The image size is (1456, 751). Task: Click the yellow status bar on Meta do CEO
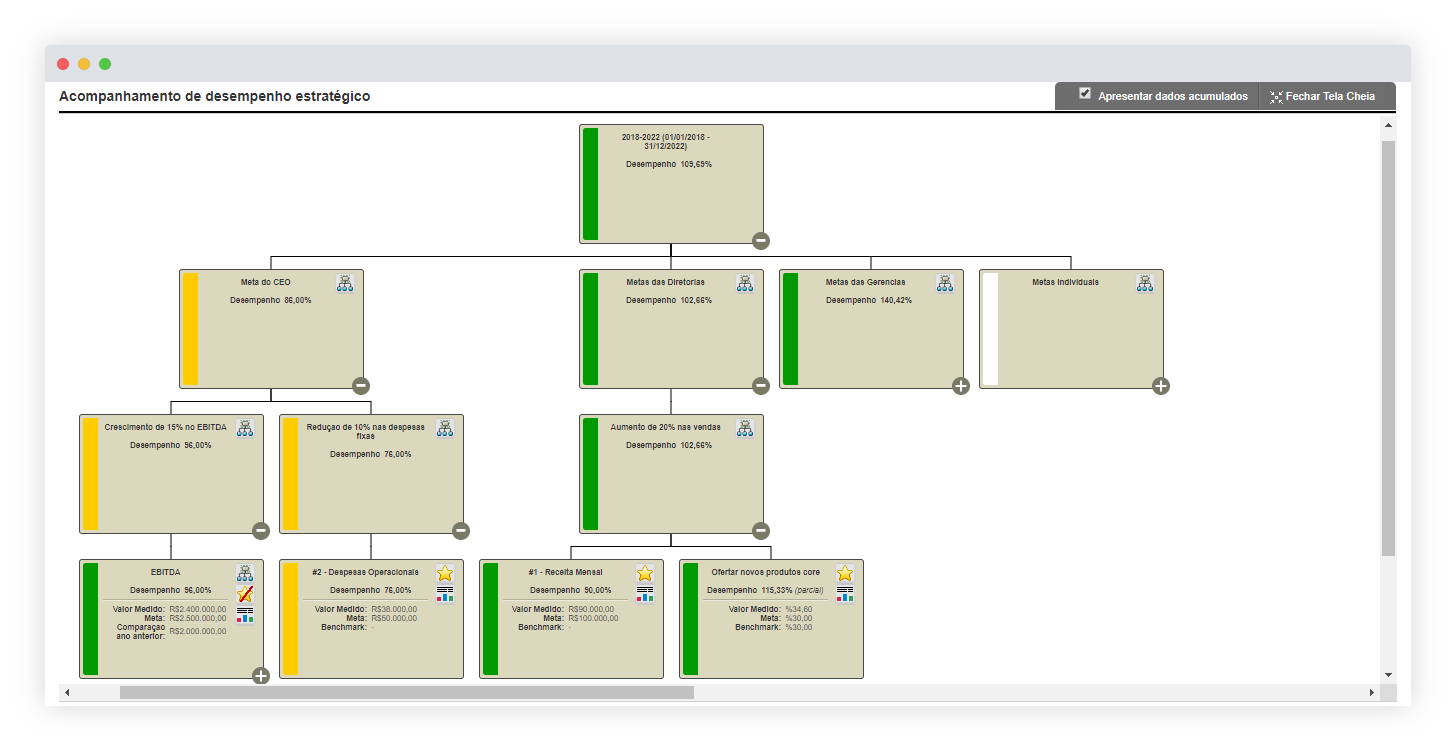[x=190, y=328]
